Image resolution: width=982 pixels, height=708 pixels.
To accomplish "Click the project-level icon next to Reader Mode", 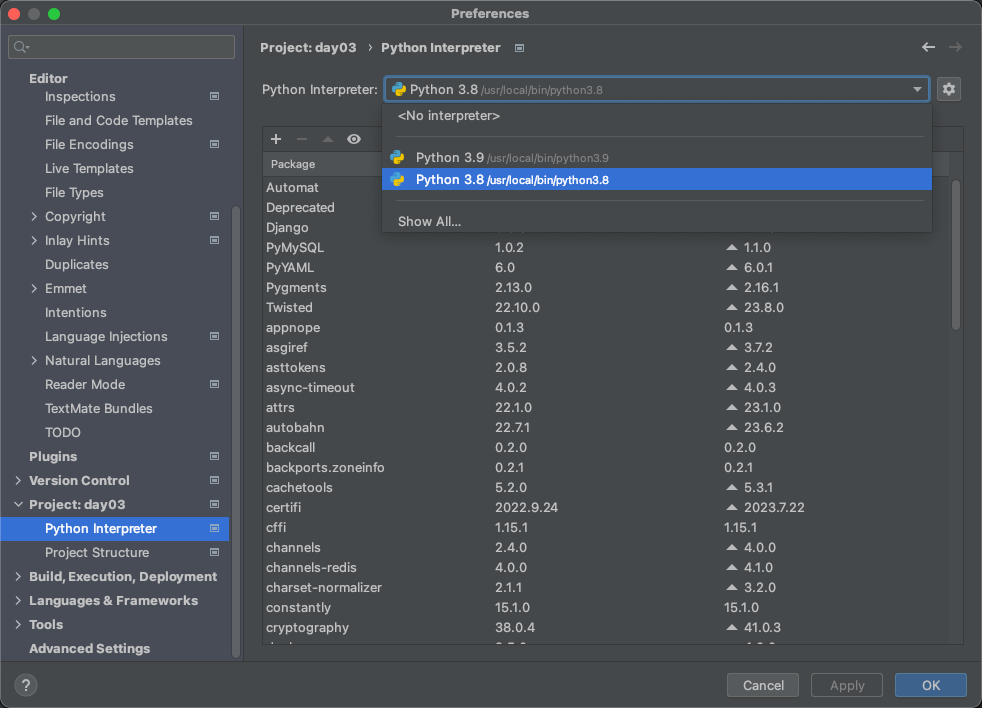I will point(214,384).
